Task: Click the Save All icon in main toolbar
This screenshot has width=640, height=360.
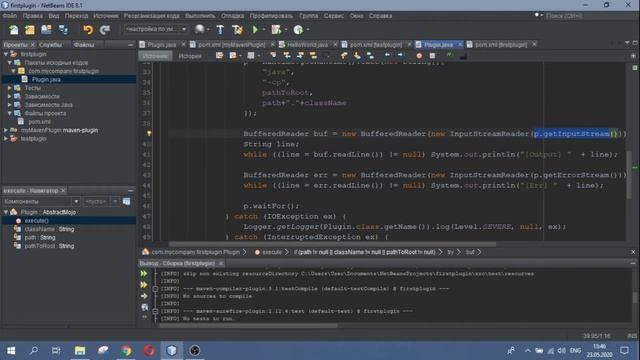Action: click(x=63, y=30)
